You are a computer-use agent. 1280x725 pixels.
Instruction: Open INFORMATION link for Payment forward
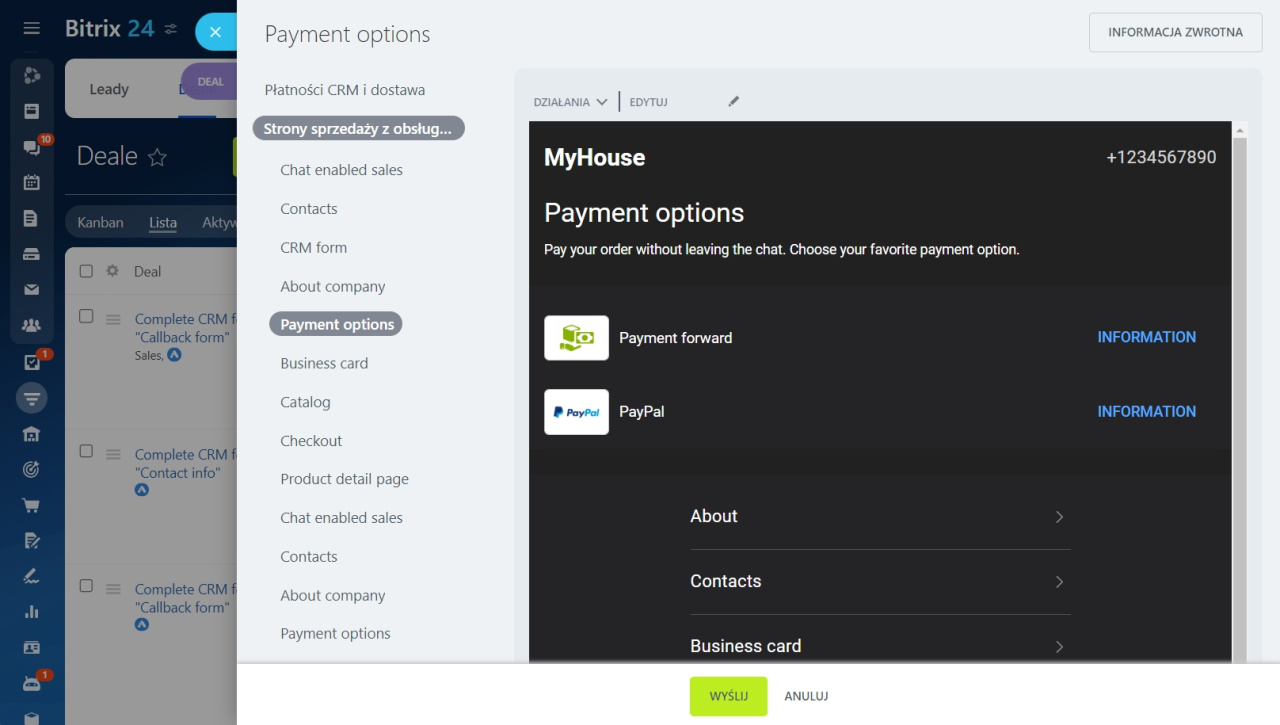[1146, 337]
